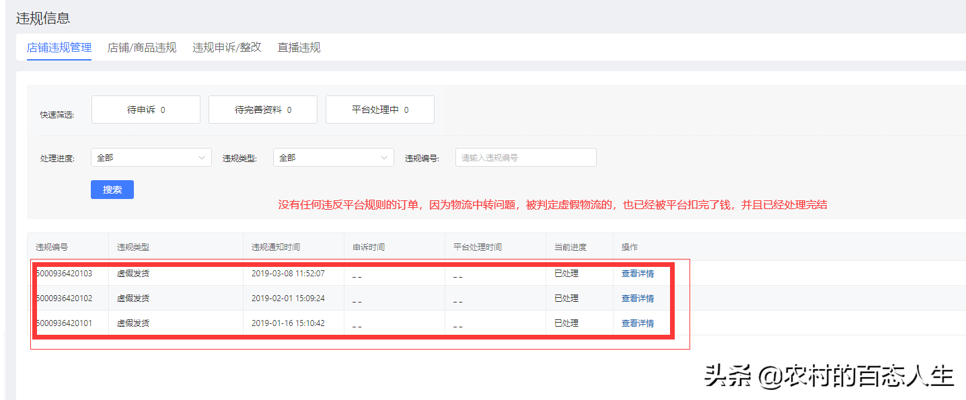This screenshot has height=400, width=966.
Task: Filter by 待申诉 0 quick filter
Action: point(146,110)
